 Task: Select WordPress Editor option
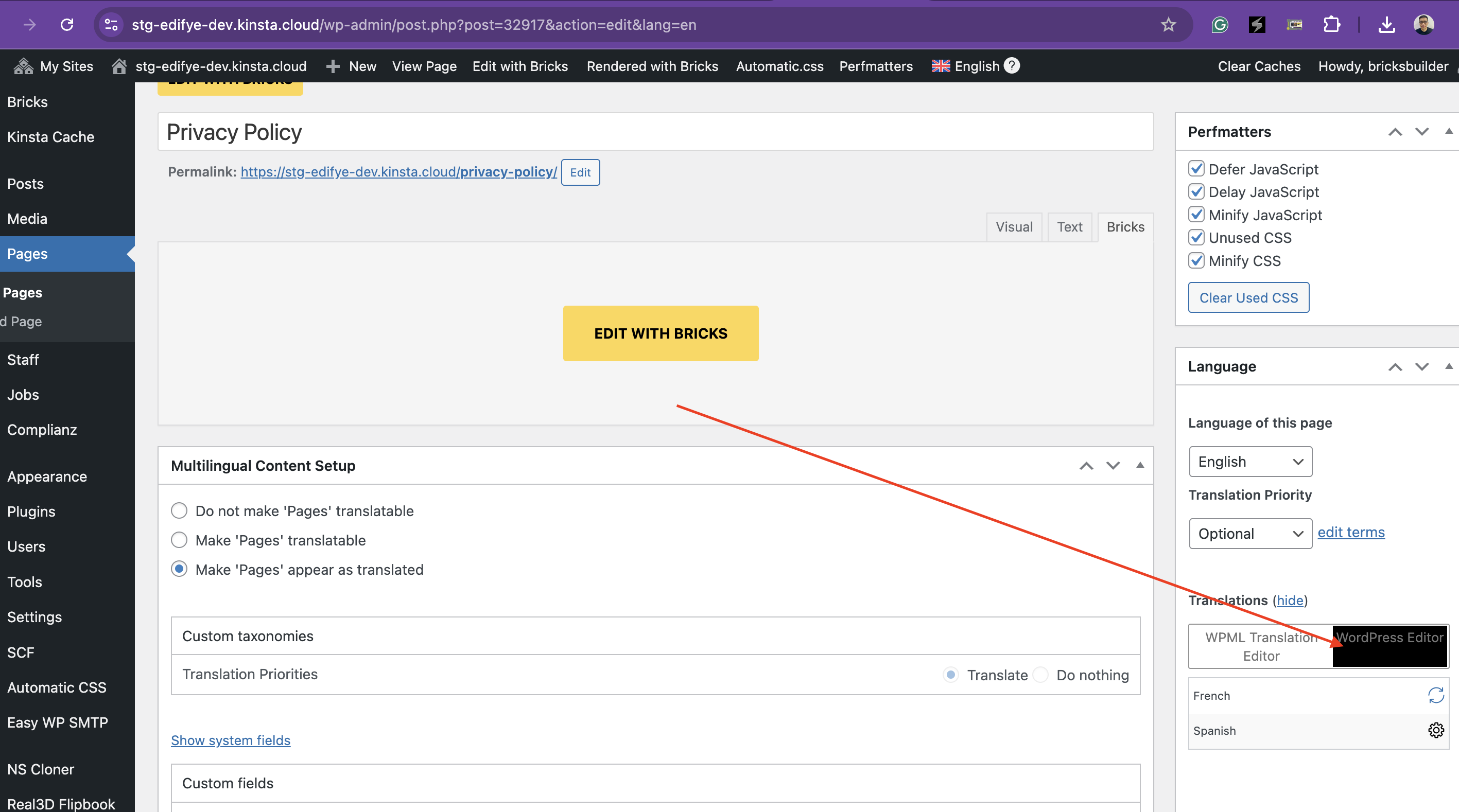coord(1390,646)
